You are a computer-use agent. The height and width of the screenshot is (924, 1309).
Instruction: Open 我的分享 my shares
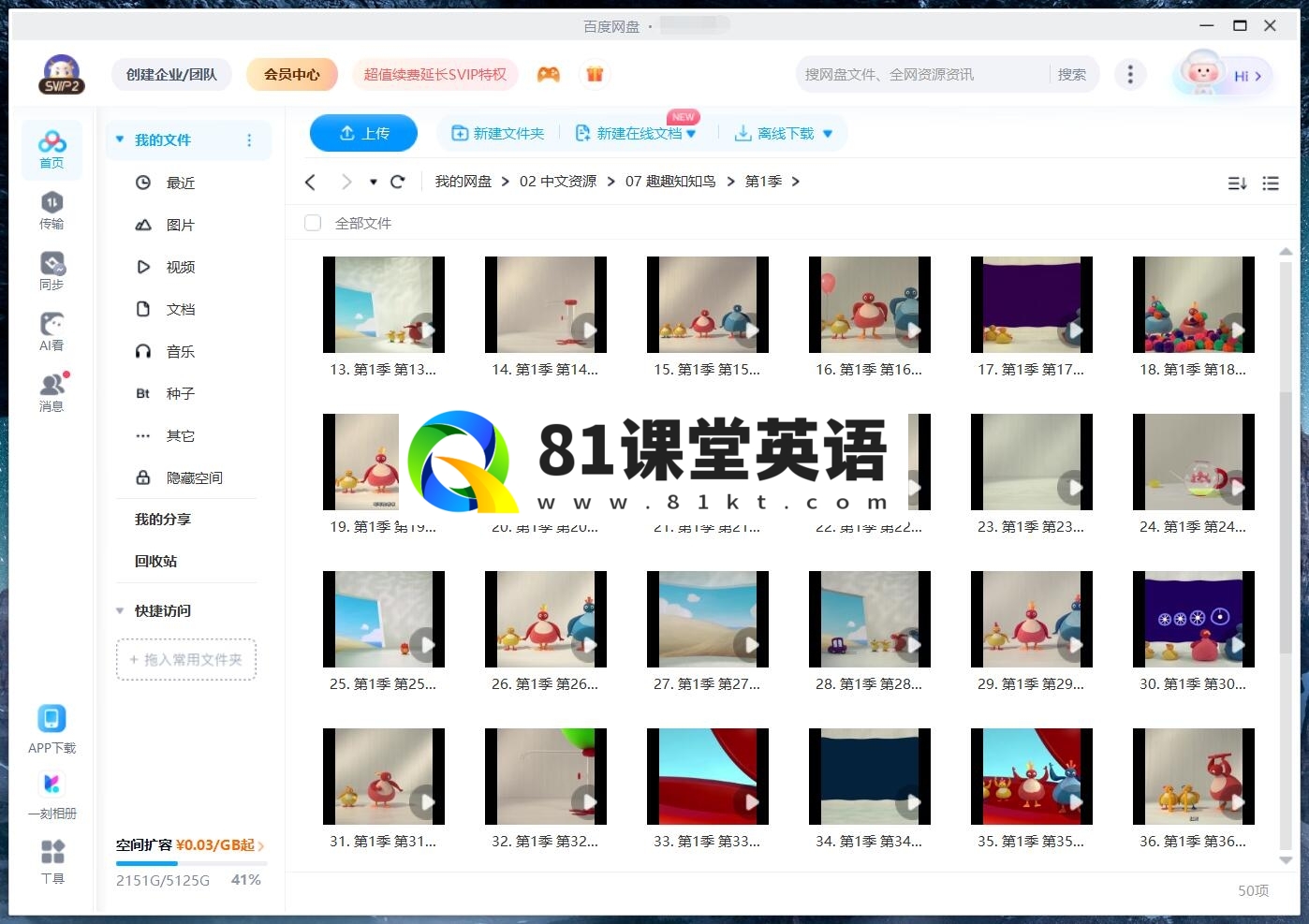tap(163, 519)
